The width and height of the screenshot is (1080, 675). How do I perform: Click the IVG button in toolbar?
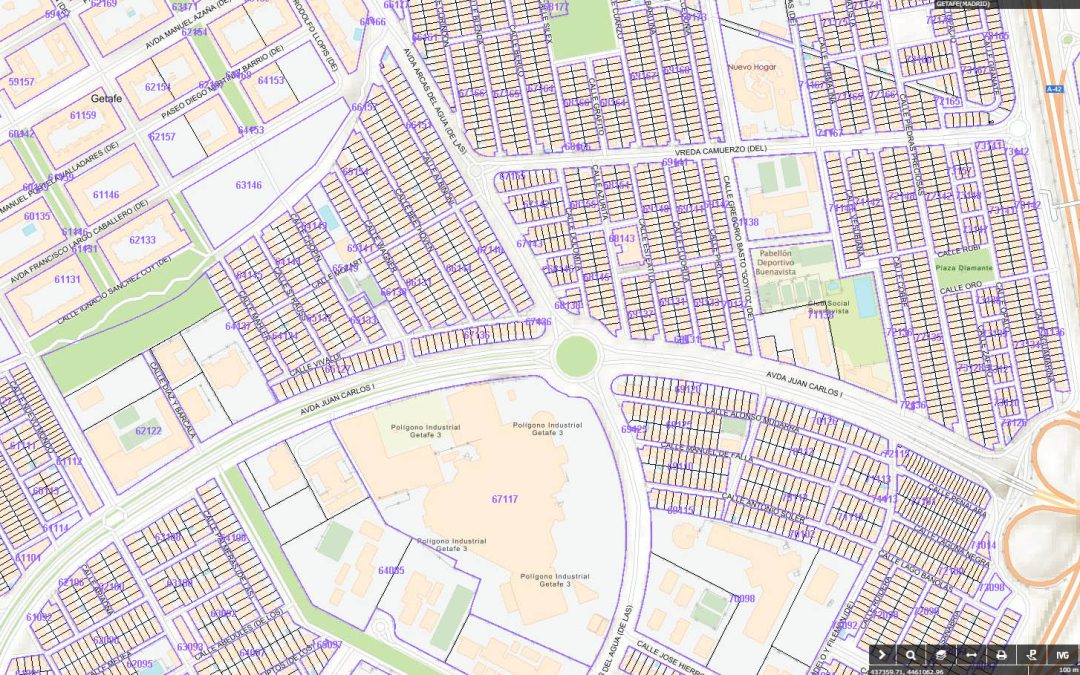point(1062,654)
